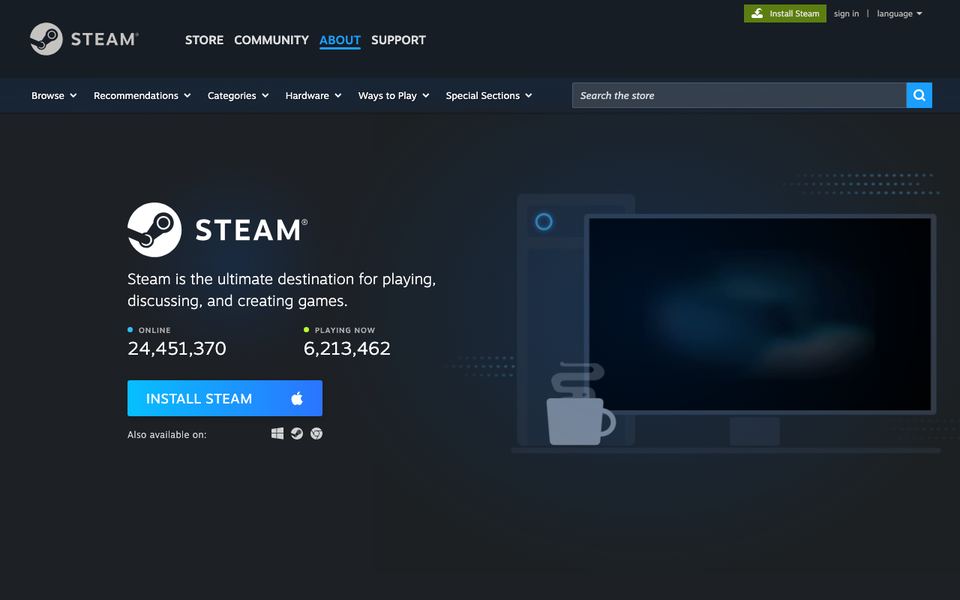Navigate to the SUPPORT tab

click(x=399, y=40)
